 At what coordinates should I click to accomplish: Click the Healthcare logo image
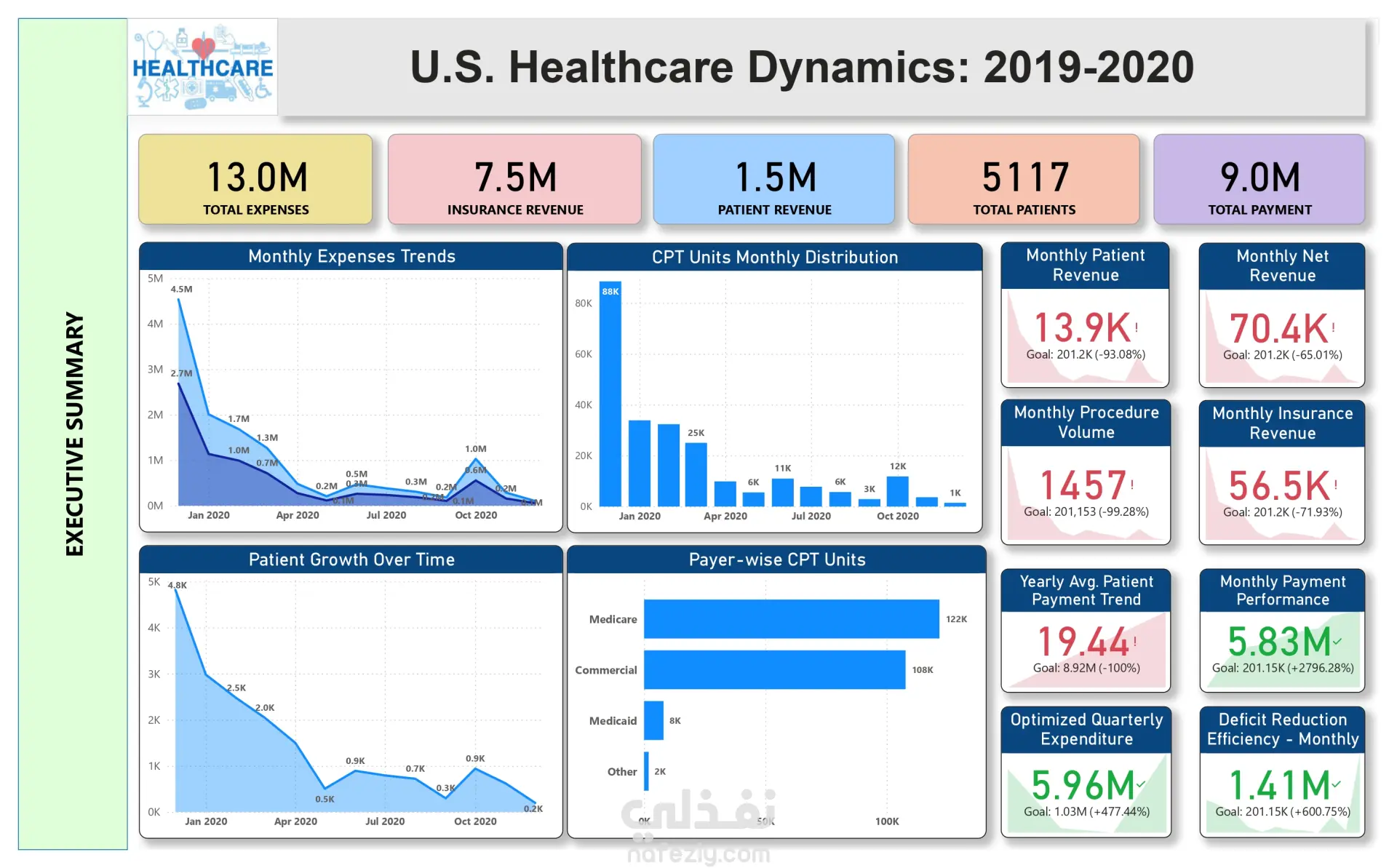(x=202, y=68)
